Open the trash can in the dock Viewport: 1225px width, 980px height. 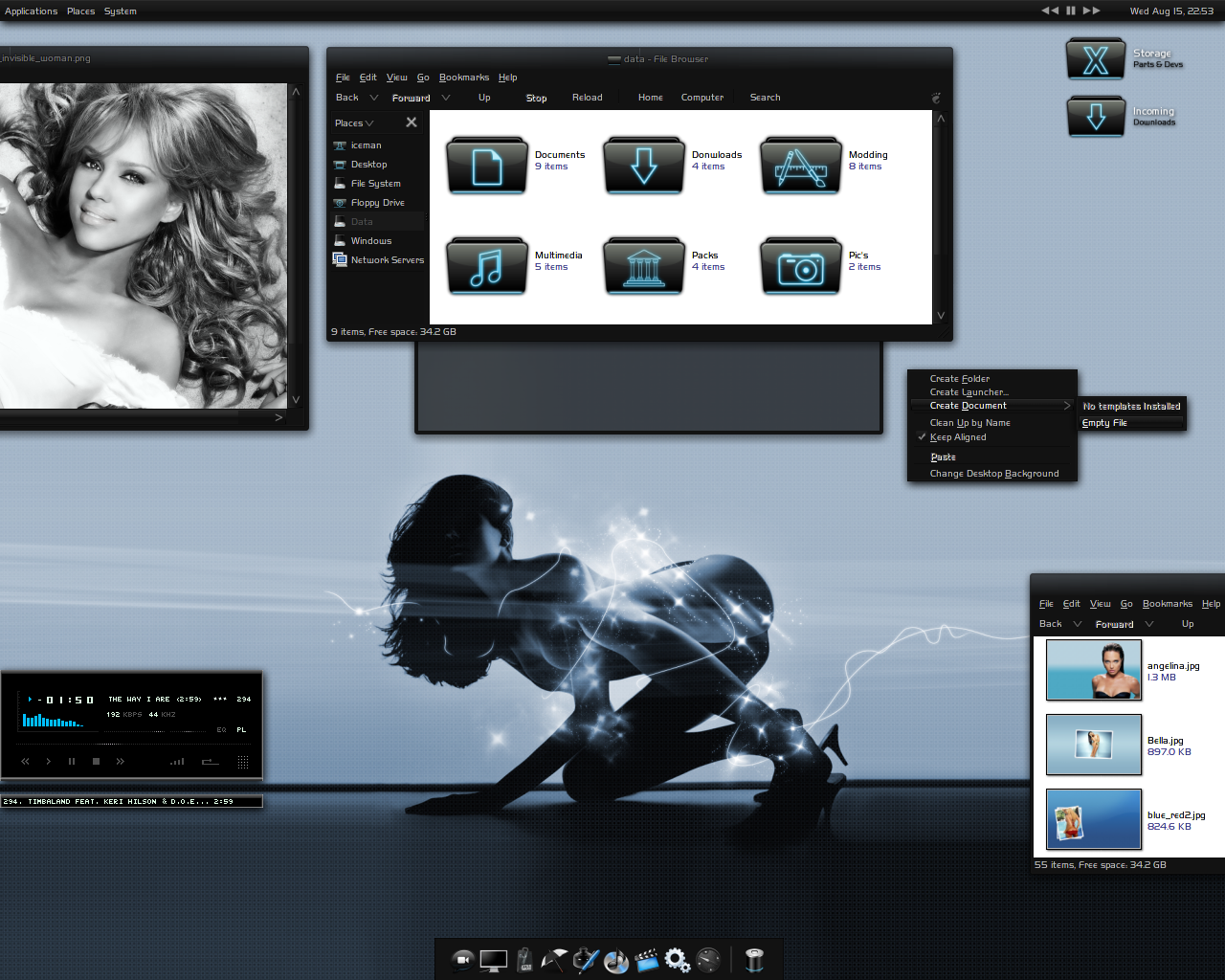(754, 960)
